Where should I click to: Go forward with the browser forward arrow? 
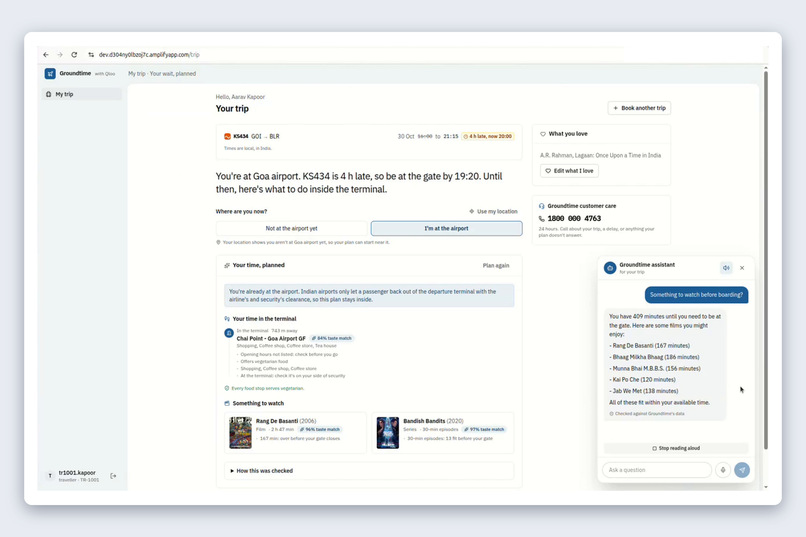[x=60, y=54]
